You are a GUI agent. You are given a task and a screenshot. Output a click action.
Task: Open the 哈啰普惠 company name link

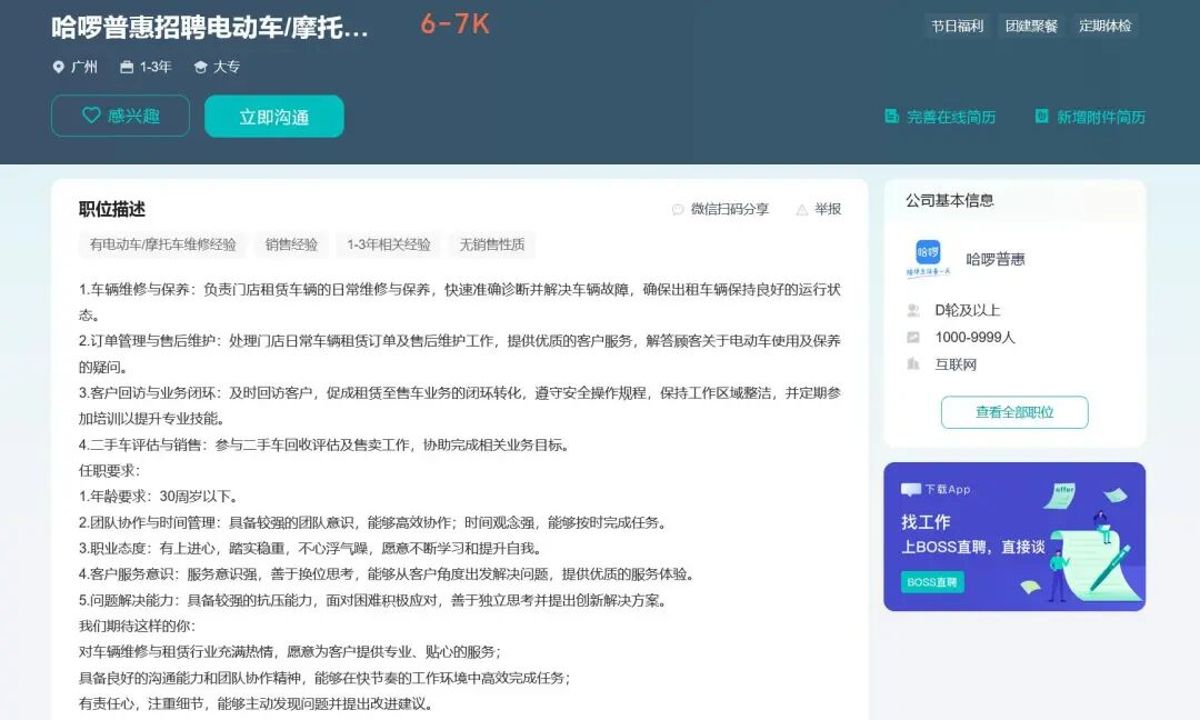pyautogui.click(x=995, y=259)
